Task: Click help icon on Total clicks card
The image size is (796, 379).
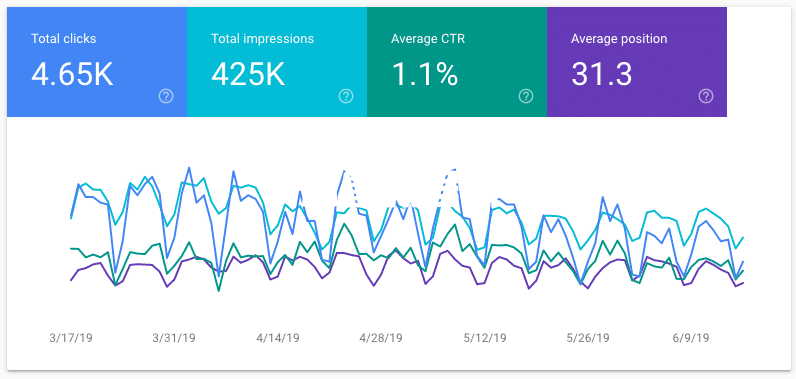Action: tap(166, 96)
